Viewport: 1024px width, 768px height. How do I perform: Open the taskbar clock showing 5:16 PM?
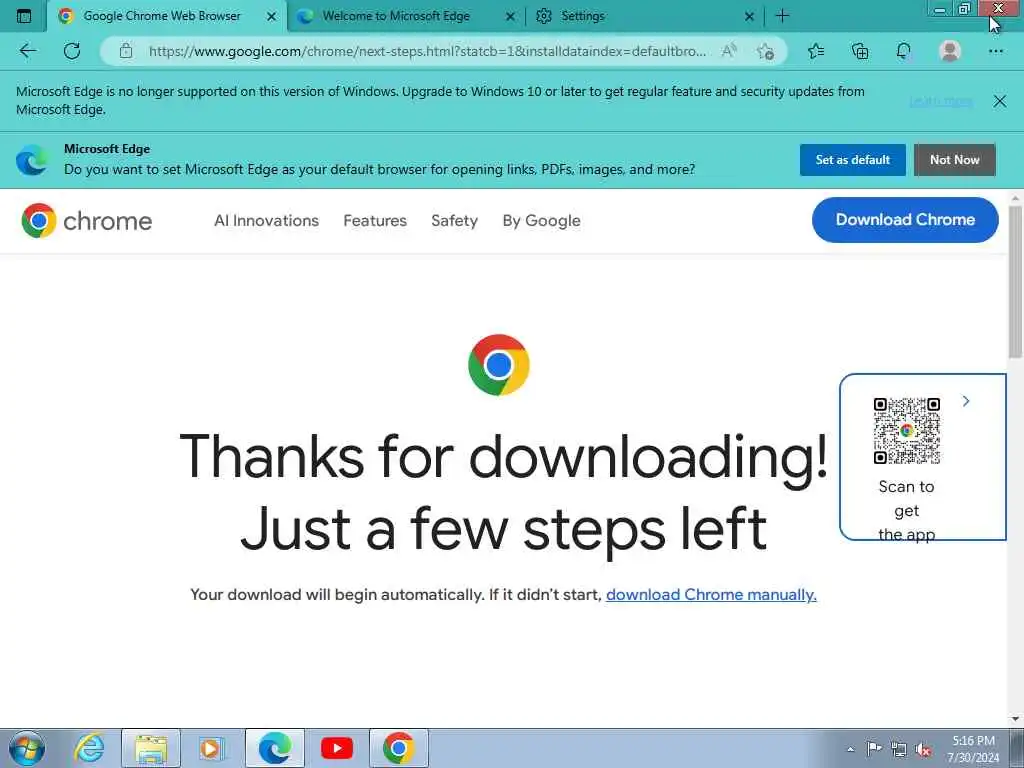pyautogui.click(x=973, y=749)
